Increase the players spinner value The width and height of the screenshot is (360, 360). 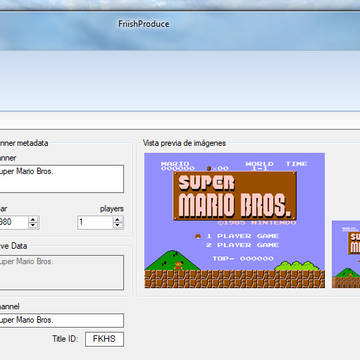click(x=117, y=220)
